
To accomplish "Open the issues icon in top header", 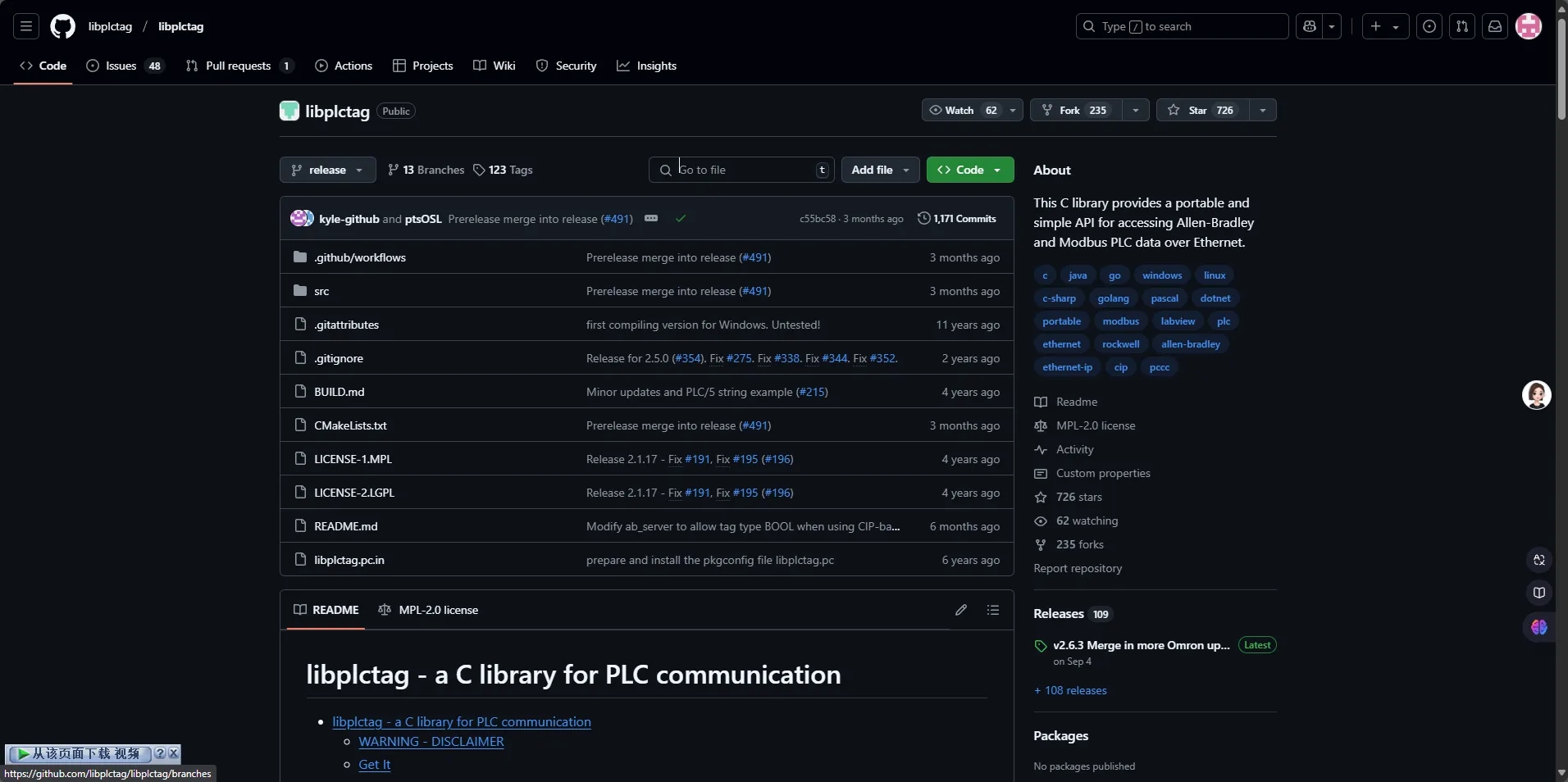I will pos(1429,26).
